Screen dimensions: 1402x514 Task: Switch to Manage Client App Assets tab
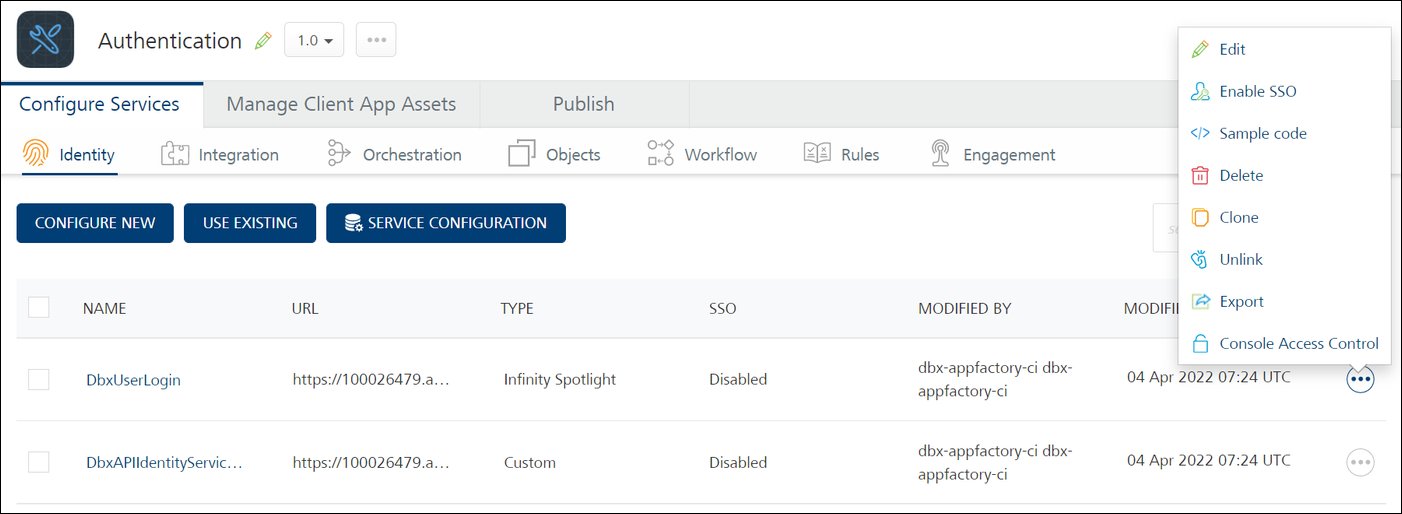click(341, 104)
